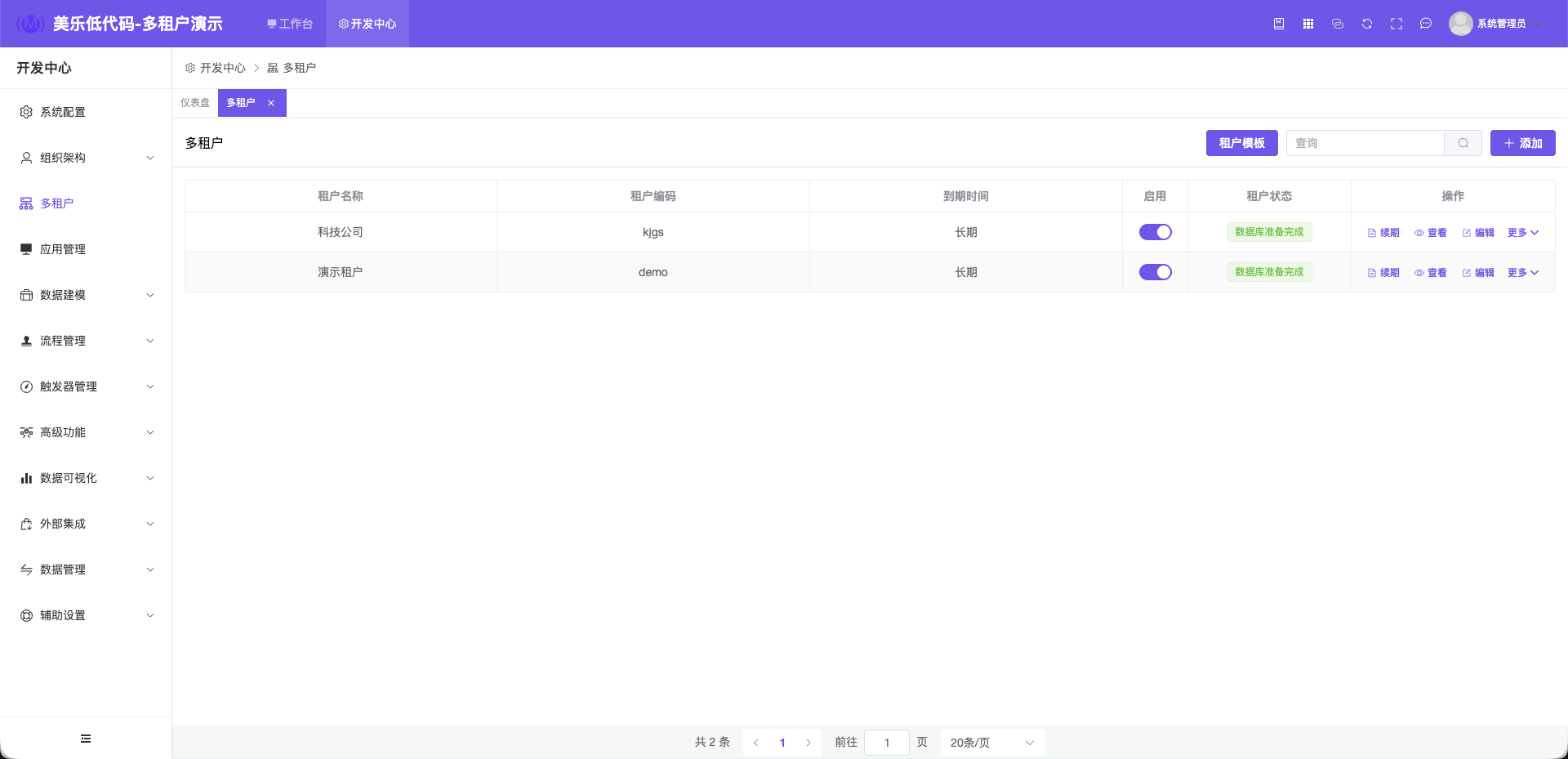Select 开发中心 top menu
The width and height of the screenshot is (1568, 759).
coord(367,24)
